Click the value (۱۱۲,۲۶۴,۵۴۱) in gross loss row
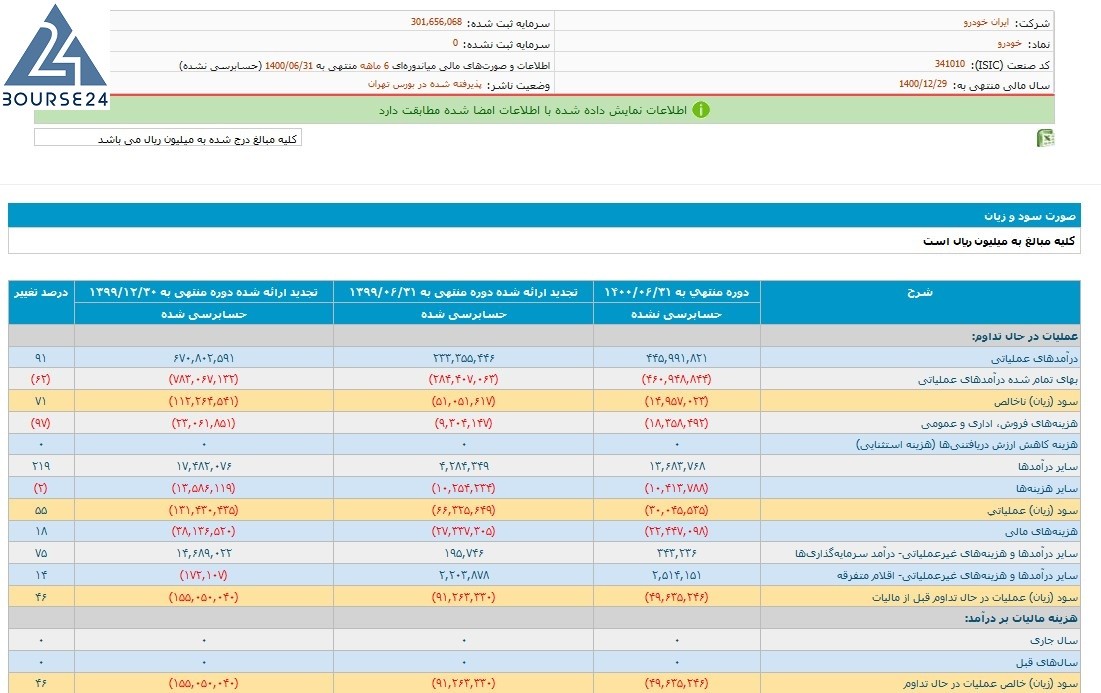This screenshot has height=693, width=1101. (204, 401)
